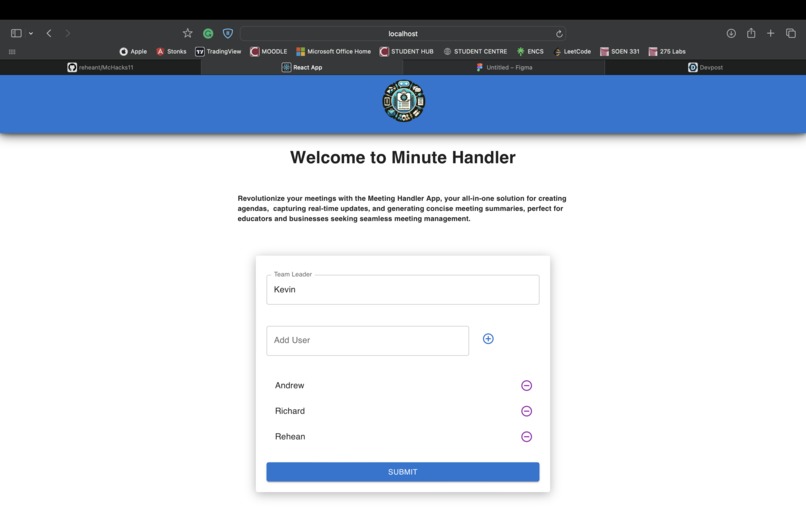806x523 pixels.
Task: Switch to the Devpost tab
Action: click(x=705, y=67)
